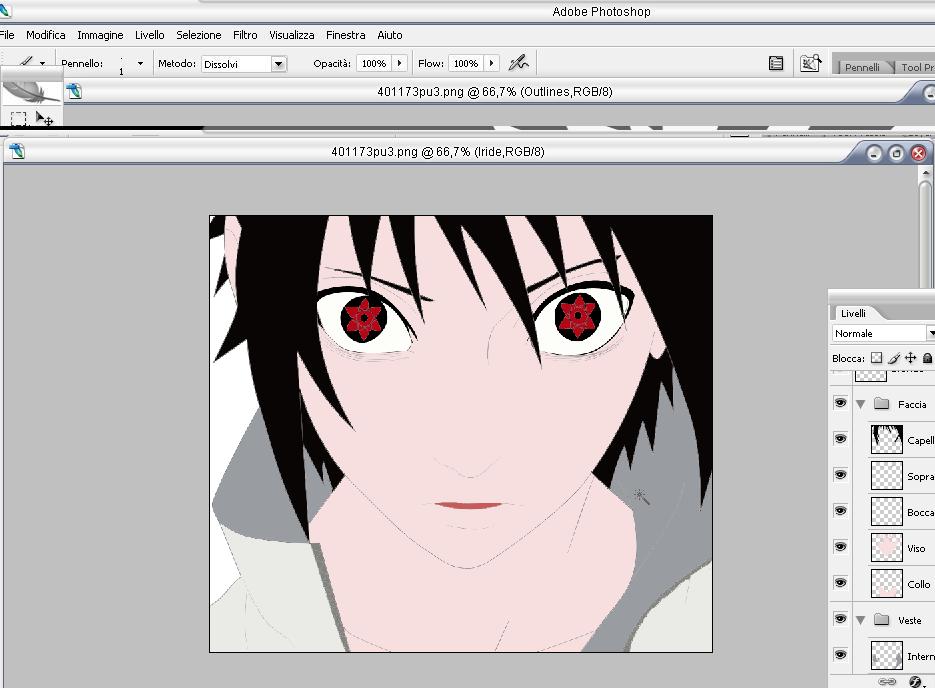Viewport: 935px width, 688px height.
Task: Toggle visibility of the Collo layer
Action: click(840, 583)
